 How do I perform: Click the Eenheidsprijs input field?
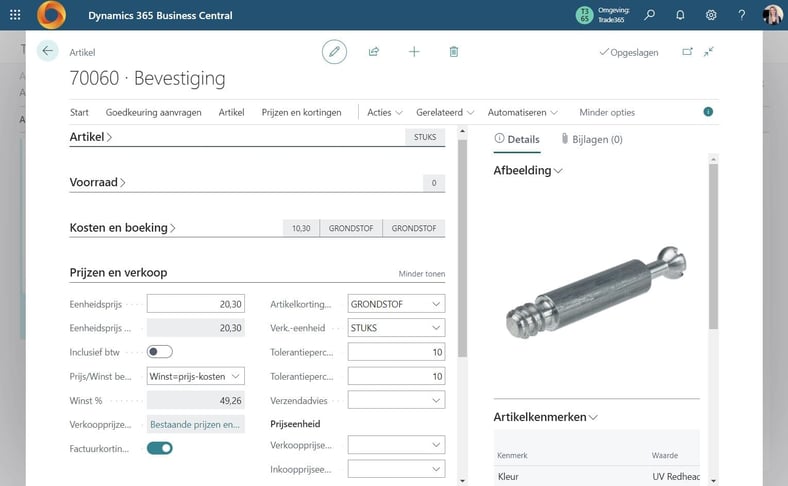point(195,304)
